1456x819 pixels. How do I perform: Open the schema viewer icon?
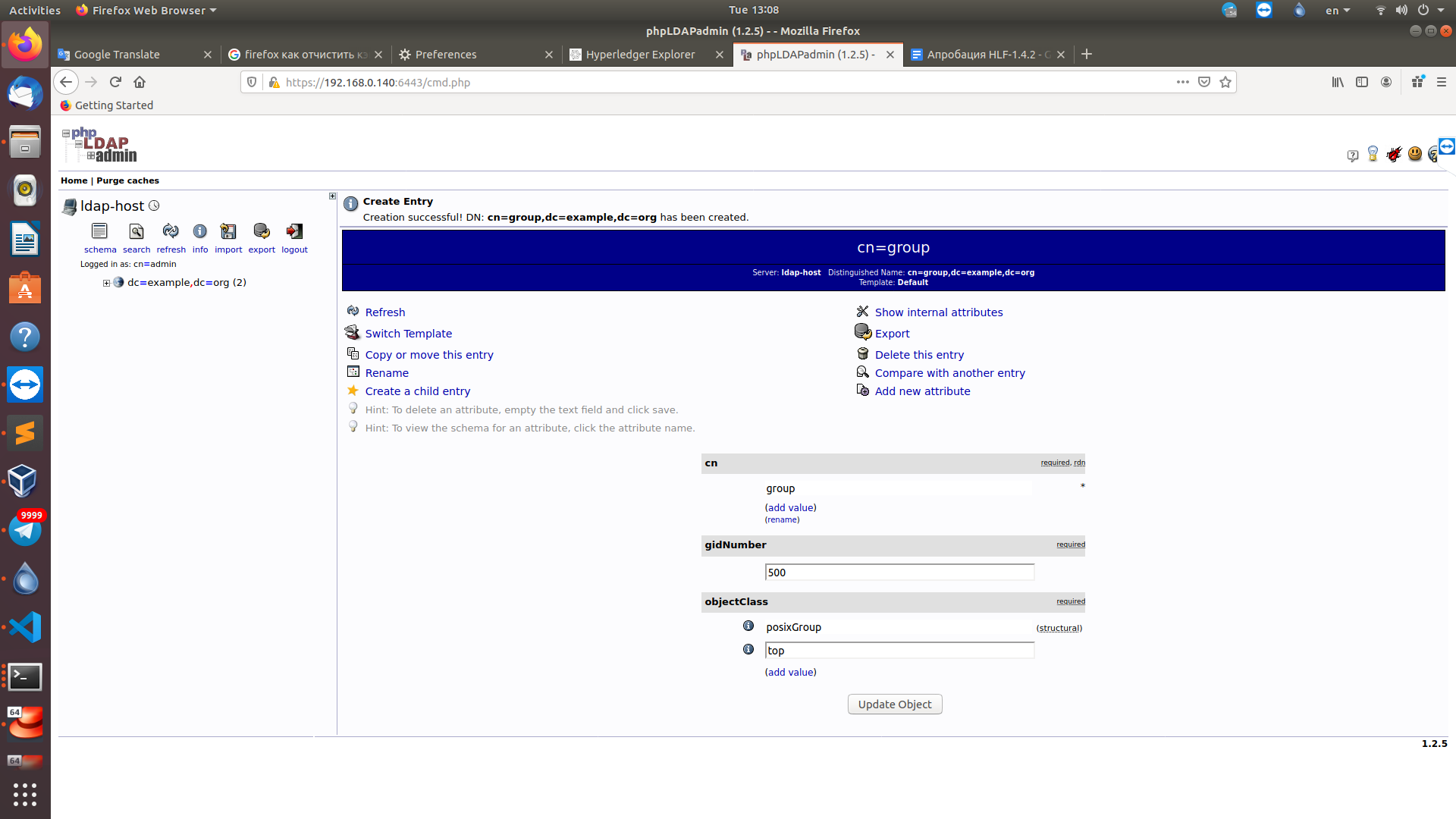99,231
